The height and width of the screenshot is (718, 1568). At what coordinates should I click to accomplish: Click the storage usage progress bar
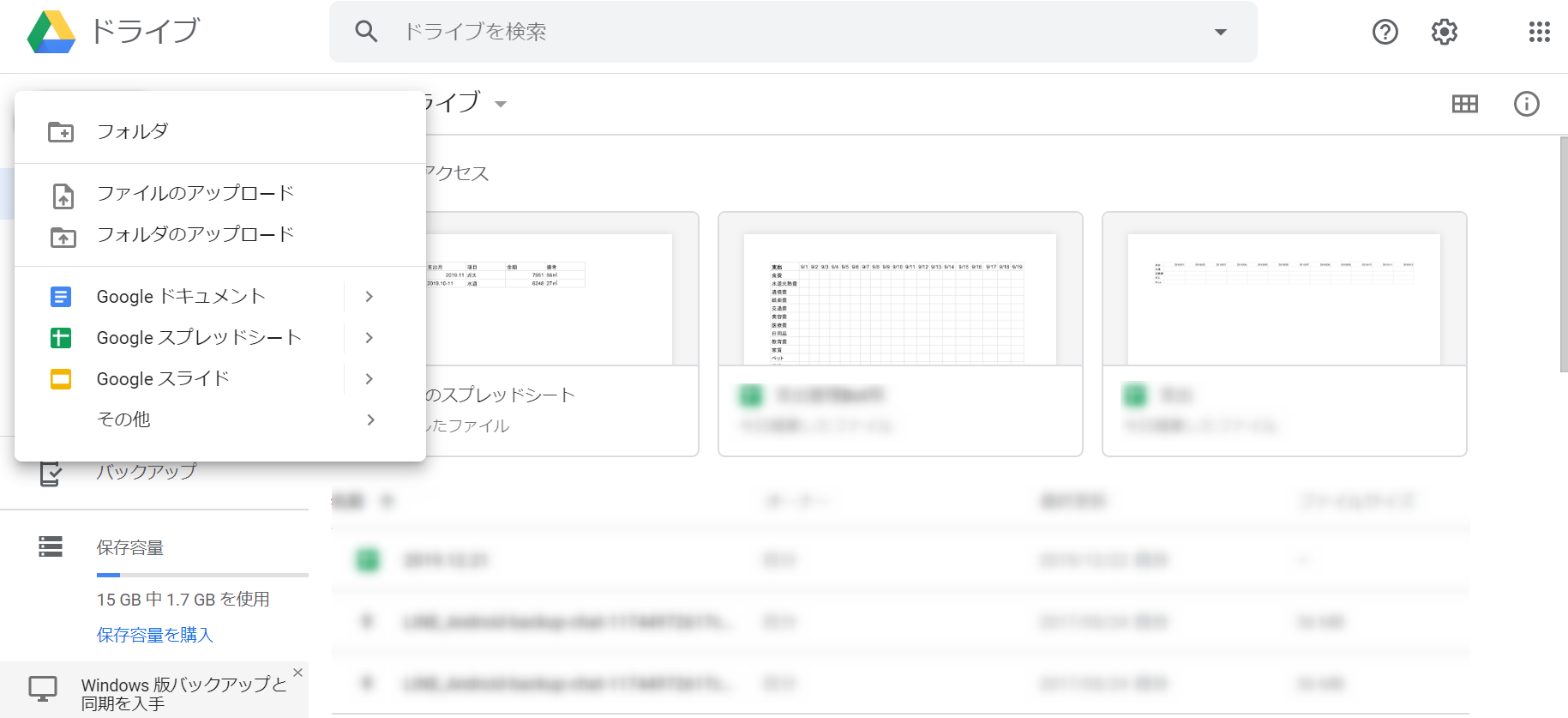click(x=202, y=575)
